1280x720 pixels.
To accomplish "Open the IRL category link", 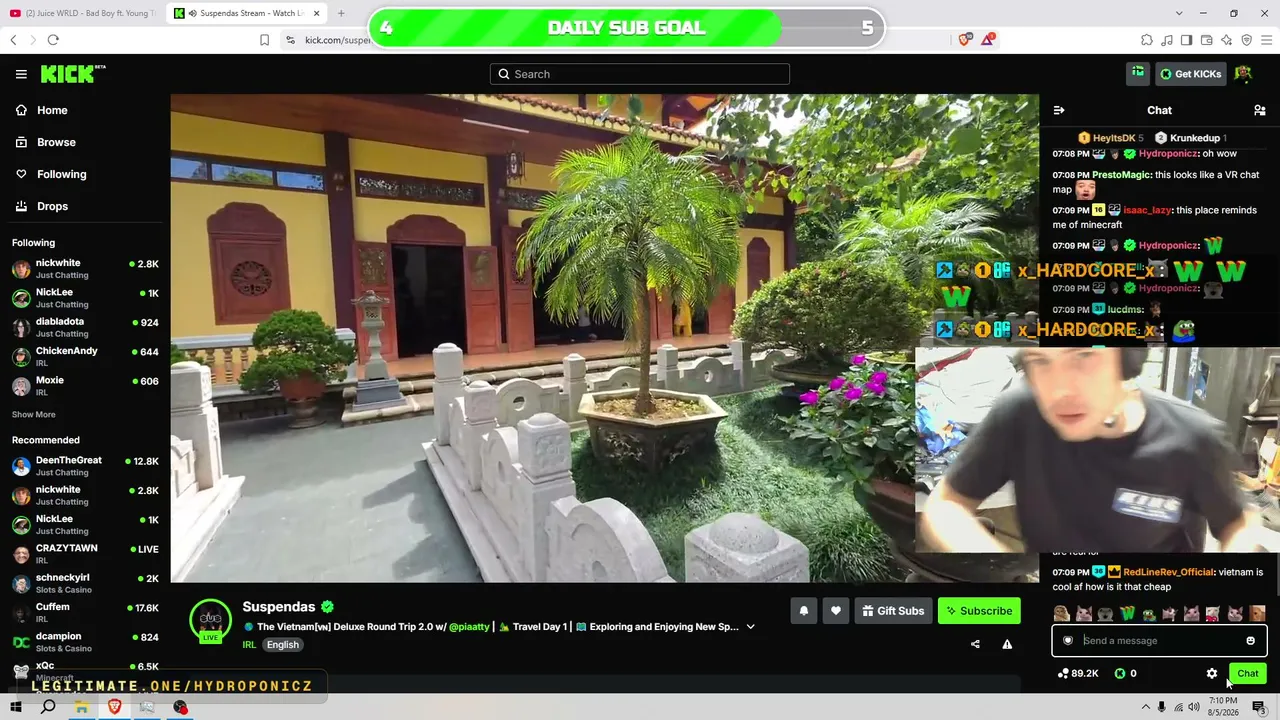I will click(x=249, y=645).
